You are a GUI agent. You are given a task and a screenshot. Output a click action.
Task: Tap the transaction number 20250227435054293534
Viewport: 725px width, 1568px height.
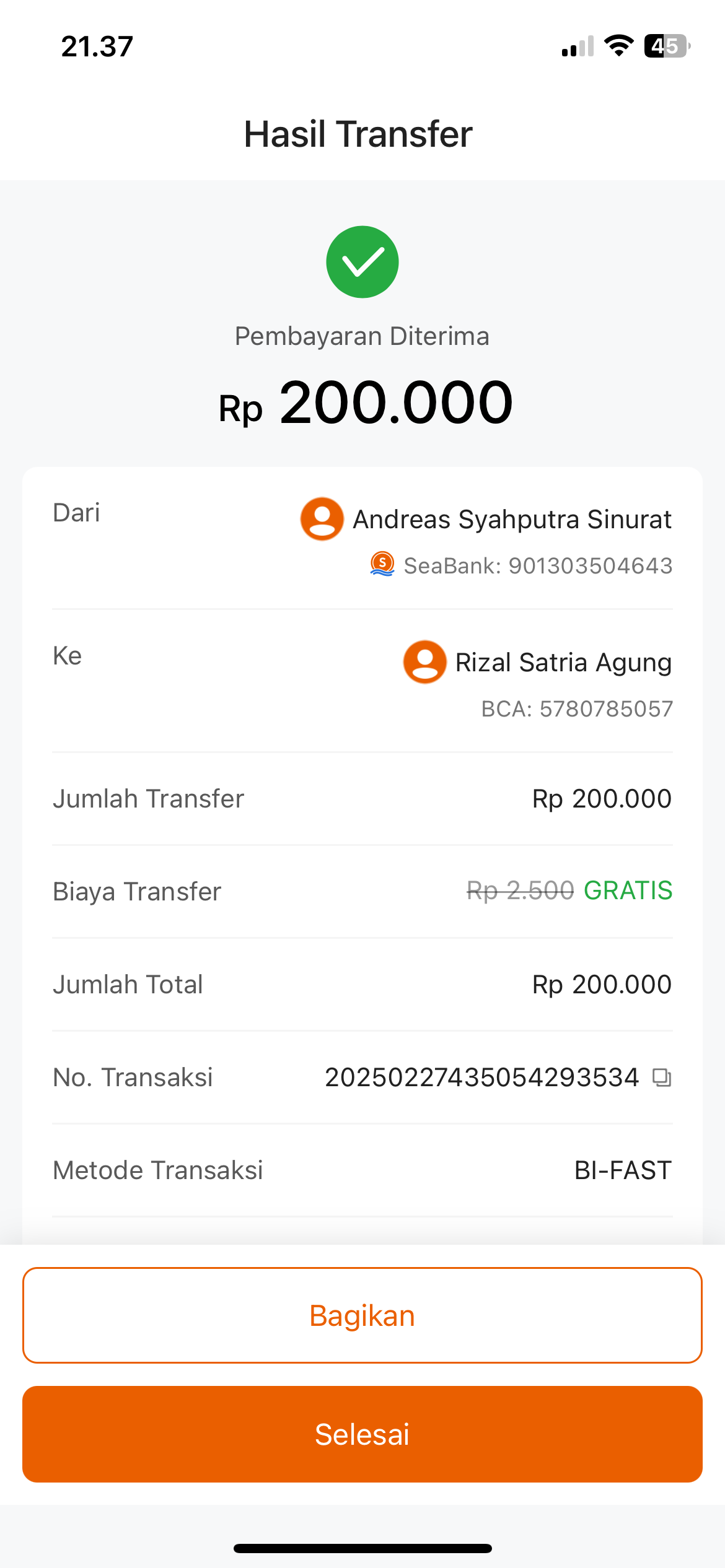[x=481, y=1078]
